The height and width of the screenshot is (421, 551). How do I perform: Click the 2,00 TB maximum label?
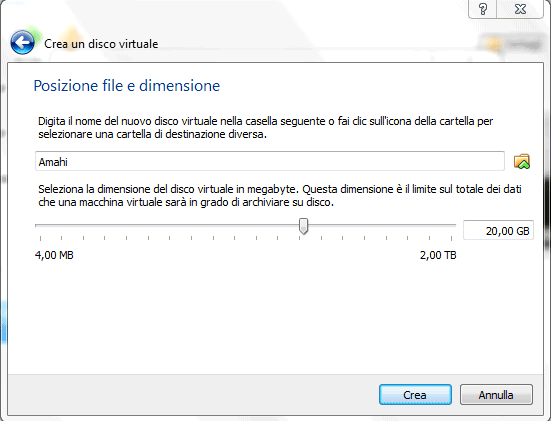click(438, 255)
